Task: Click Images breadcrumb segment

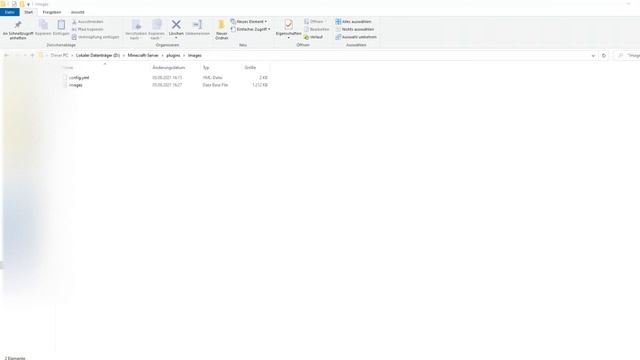Action: [x=195, y=56]
